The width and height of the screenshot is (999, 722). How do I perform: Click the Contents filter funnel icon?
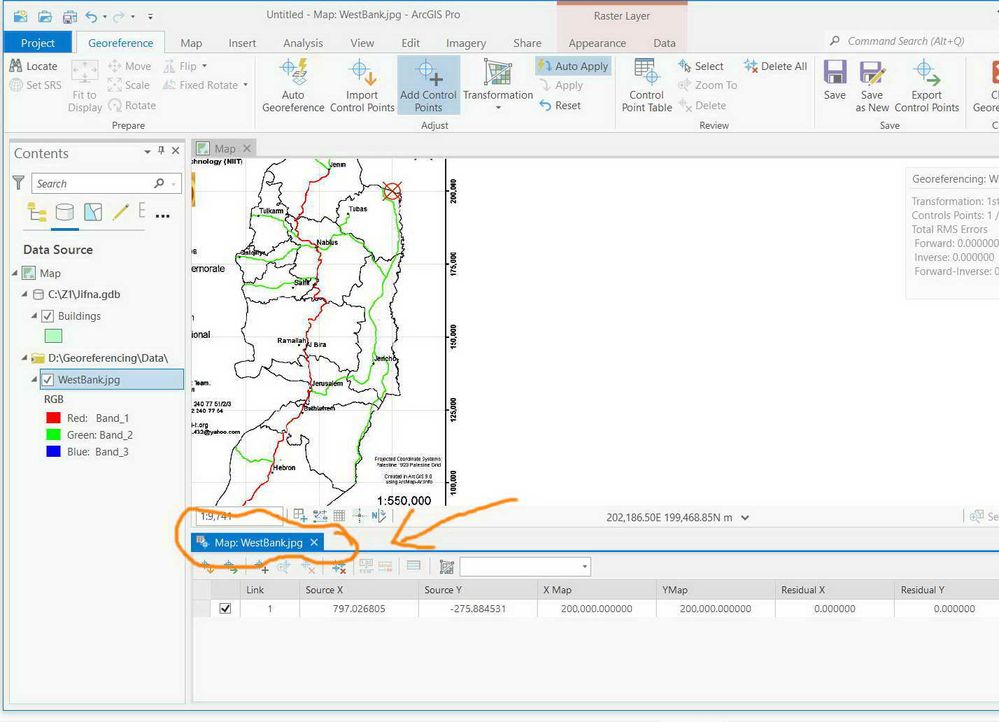[18, 183]
